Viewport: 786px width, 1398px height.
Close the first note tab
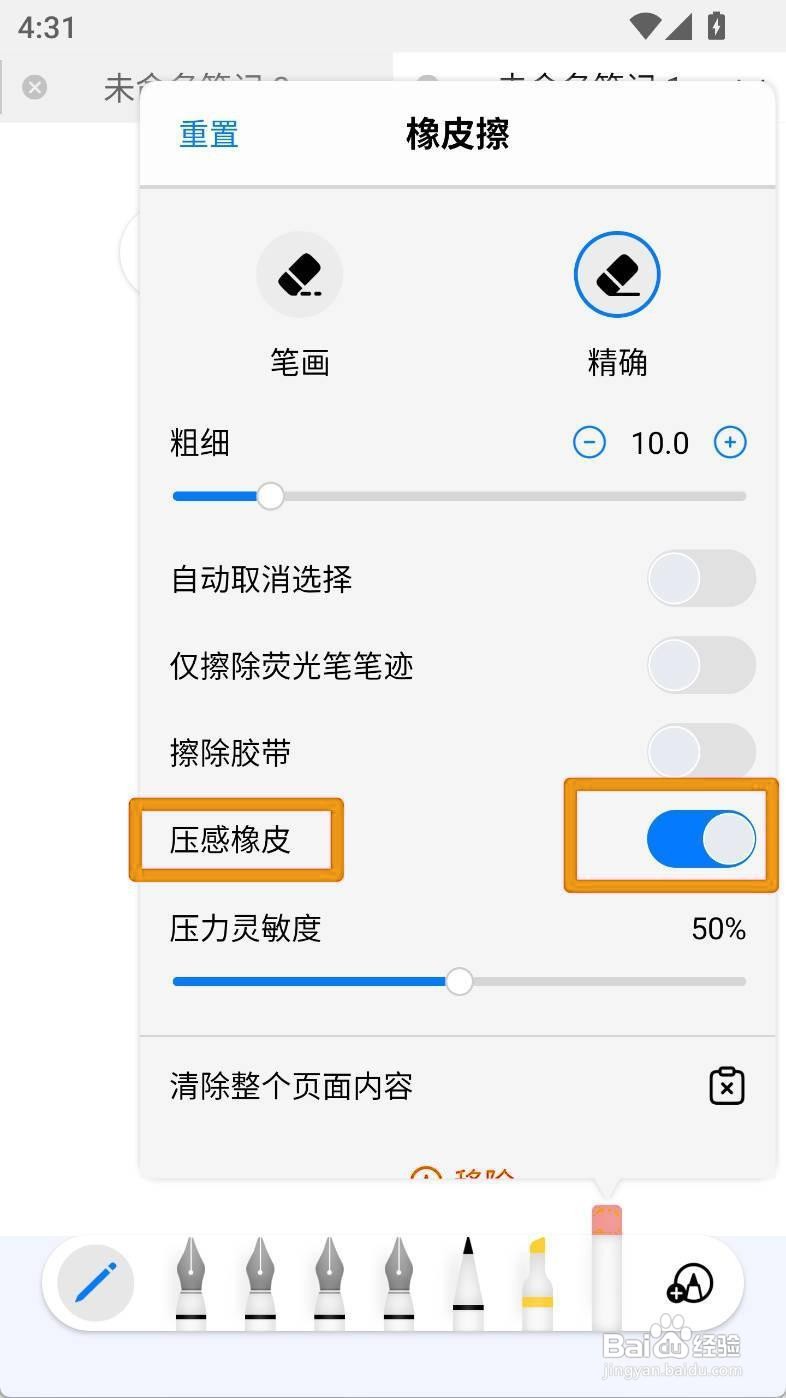coord(34,87)
